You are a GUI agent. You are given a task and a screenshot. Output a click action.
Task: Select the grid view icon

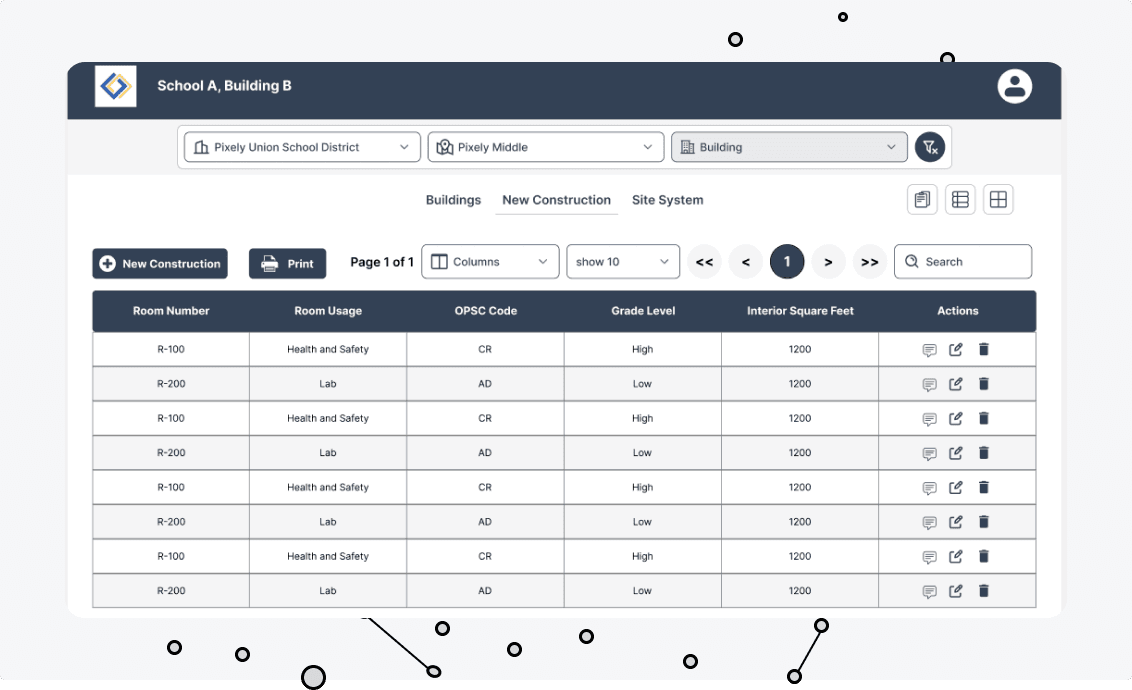click(x=998, y=200)
